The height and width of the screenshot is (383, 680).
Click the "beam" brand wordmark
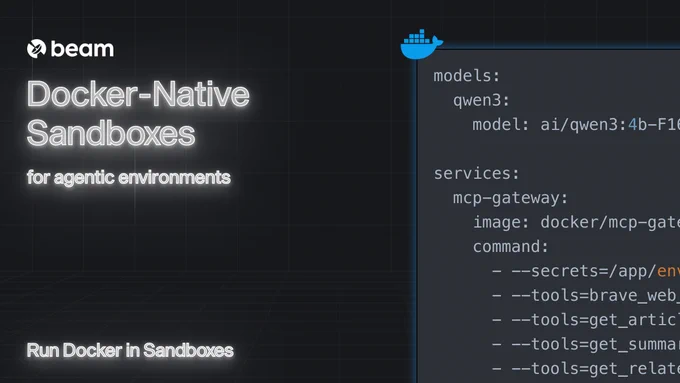click(x=82, y=49)
